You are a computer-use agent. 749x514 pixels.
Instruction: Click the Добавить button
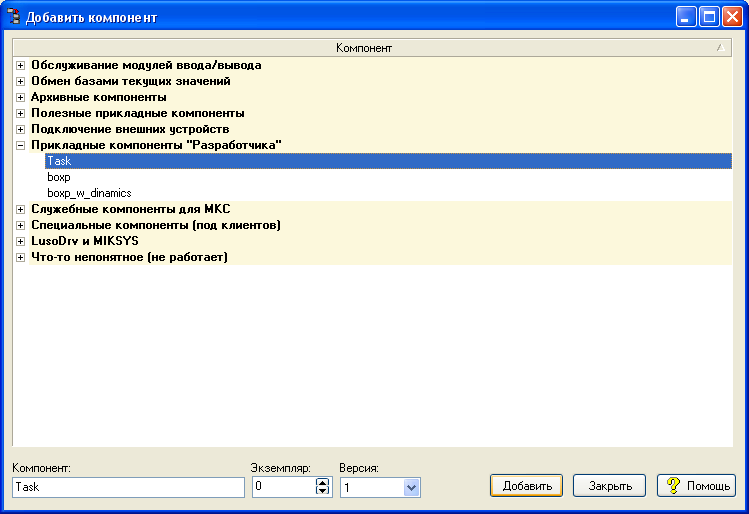(526, 486)
